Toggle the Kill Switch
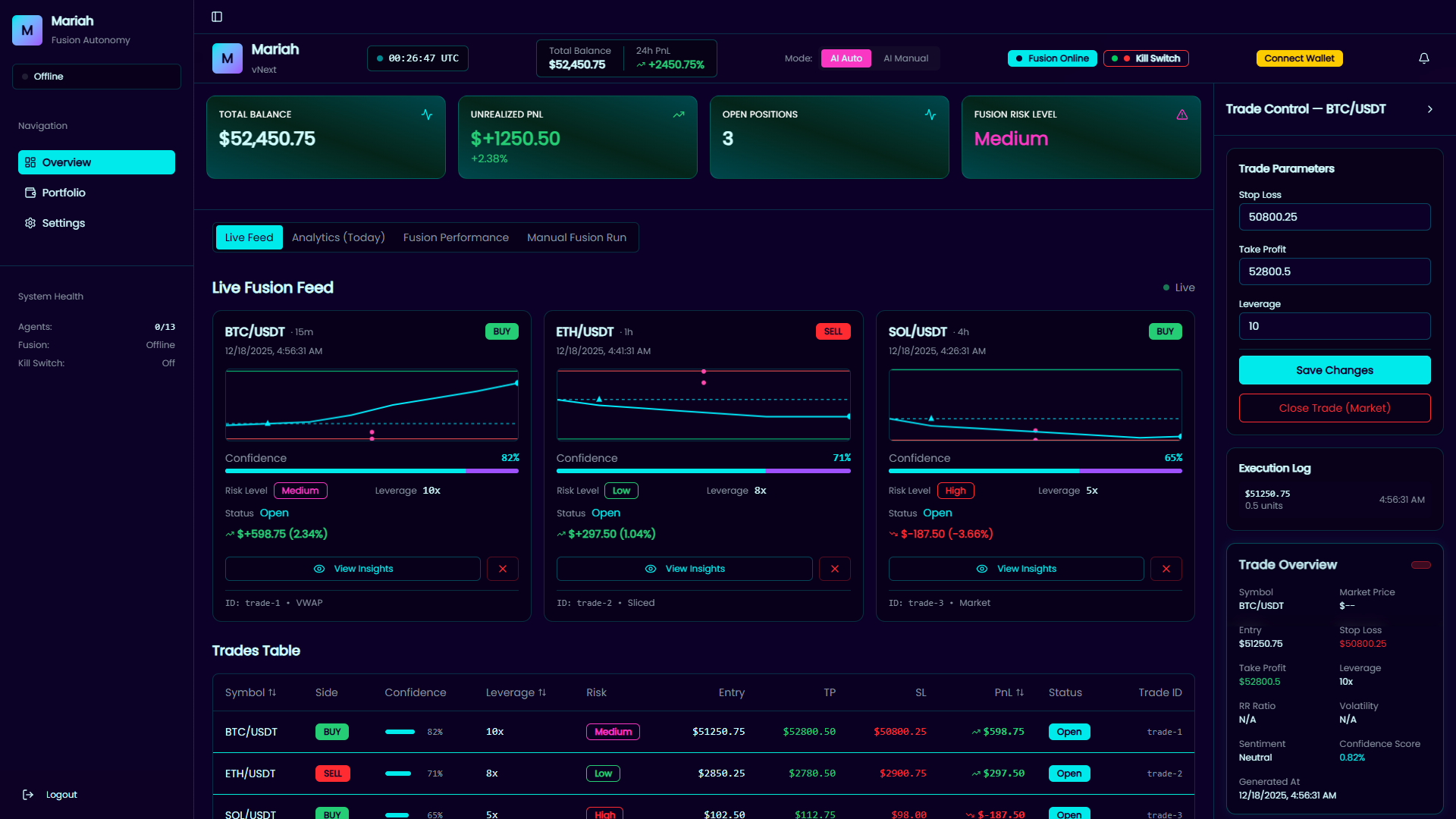 (1146, 58)
